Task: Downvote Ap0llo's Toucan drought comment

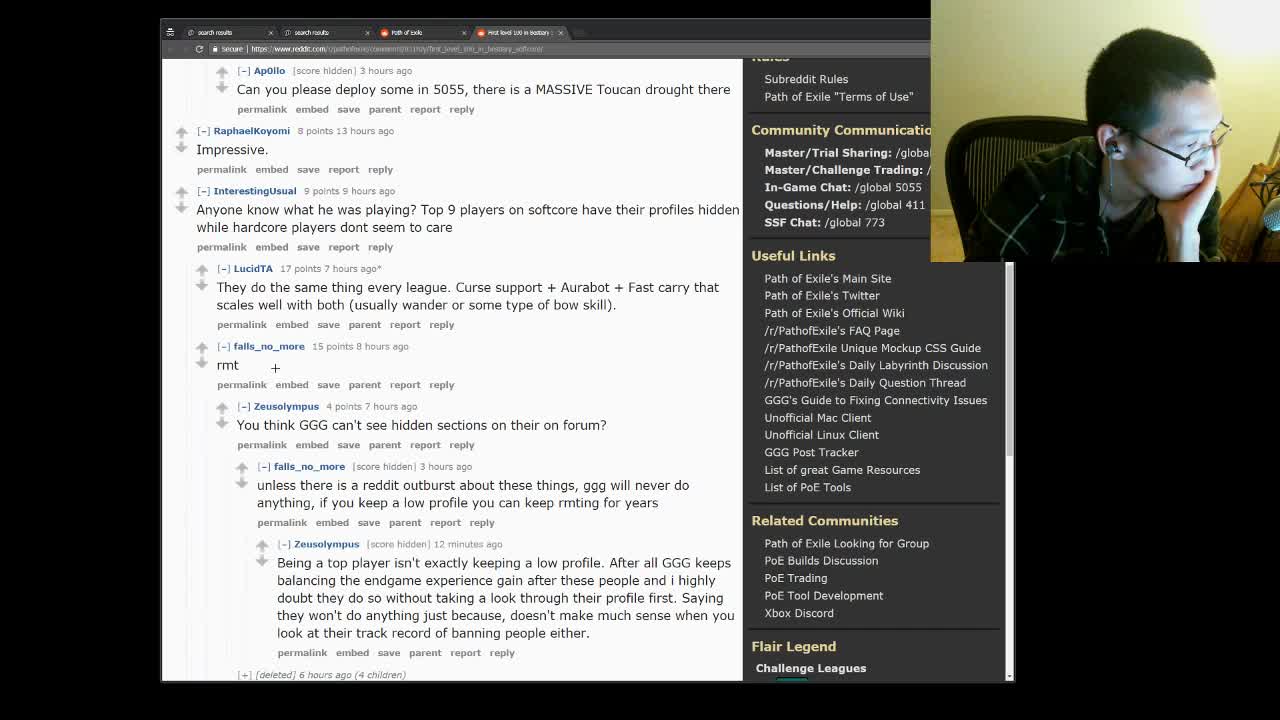Action: click(221, 88)
